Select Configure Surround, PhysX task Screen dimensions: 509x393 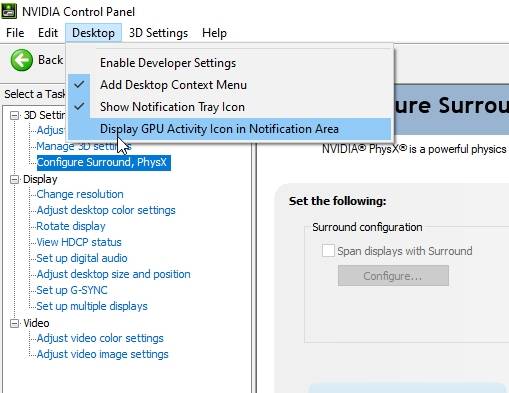pyautogui.click(x=103, y=163)
